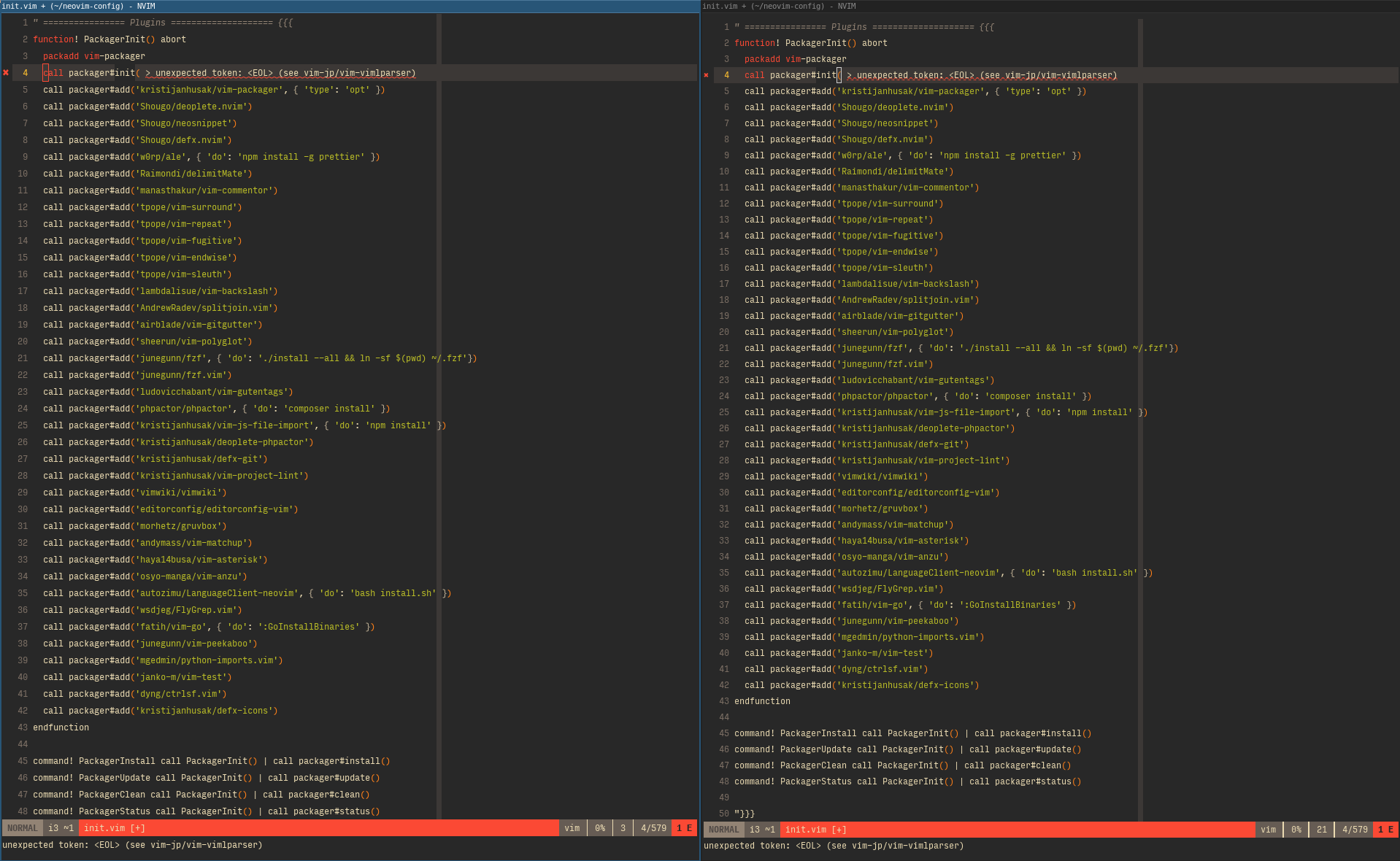Click 'junegunn/fzf.vim' line in left window

[137, 375]
